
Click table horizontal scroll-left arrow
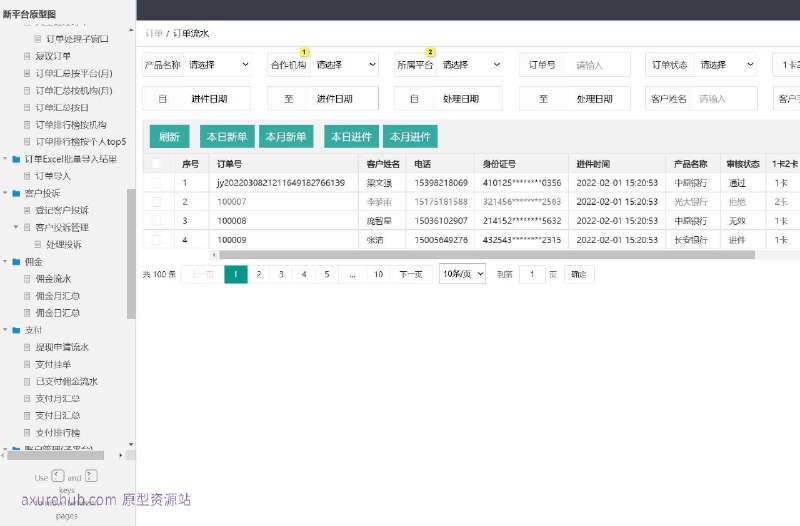coord(214,255)
